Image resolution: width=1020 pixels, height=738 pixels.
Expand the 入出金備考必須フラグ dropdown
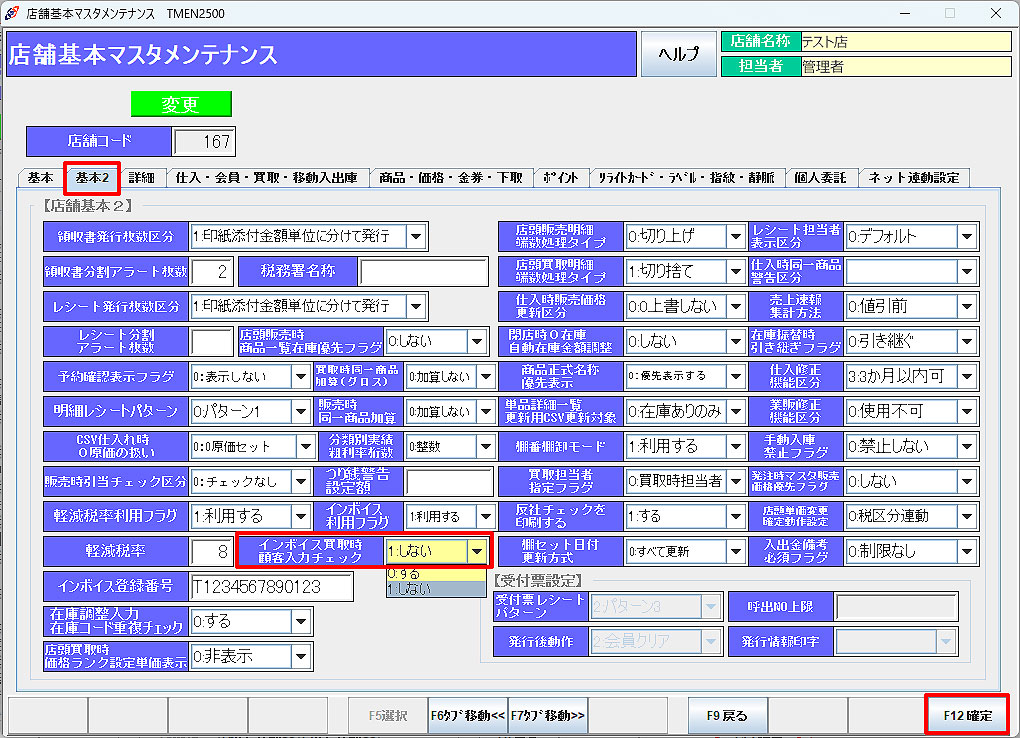[967, 551]
